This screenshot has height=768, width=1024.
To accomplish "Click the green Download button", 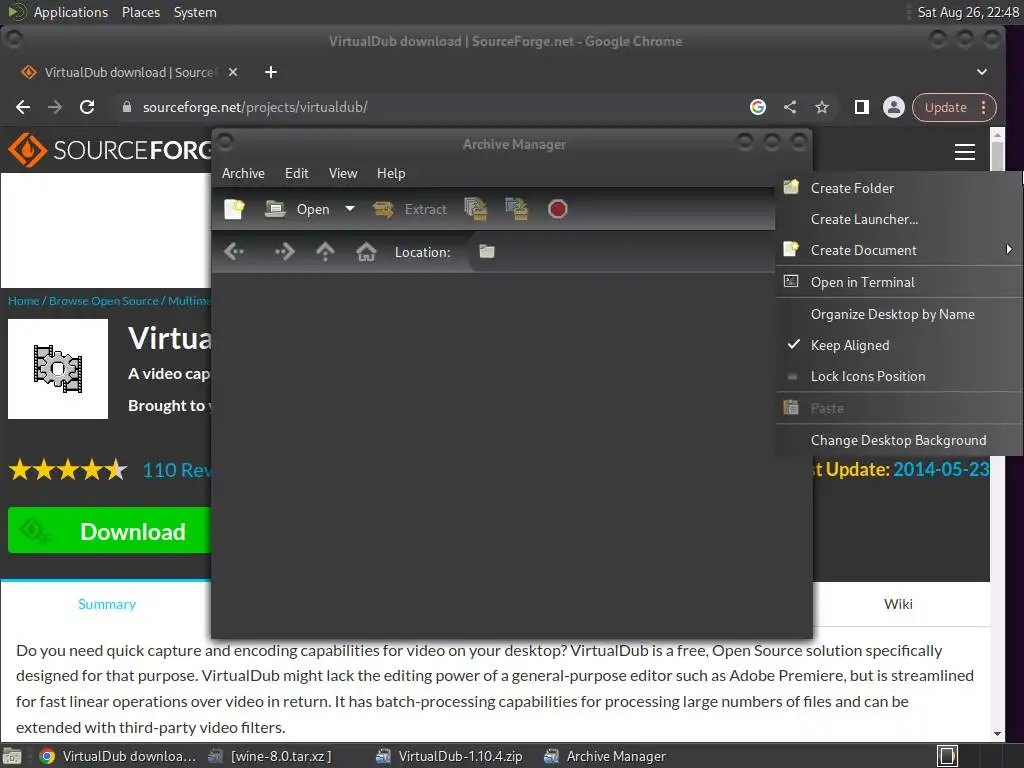I will [110, 531].
